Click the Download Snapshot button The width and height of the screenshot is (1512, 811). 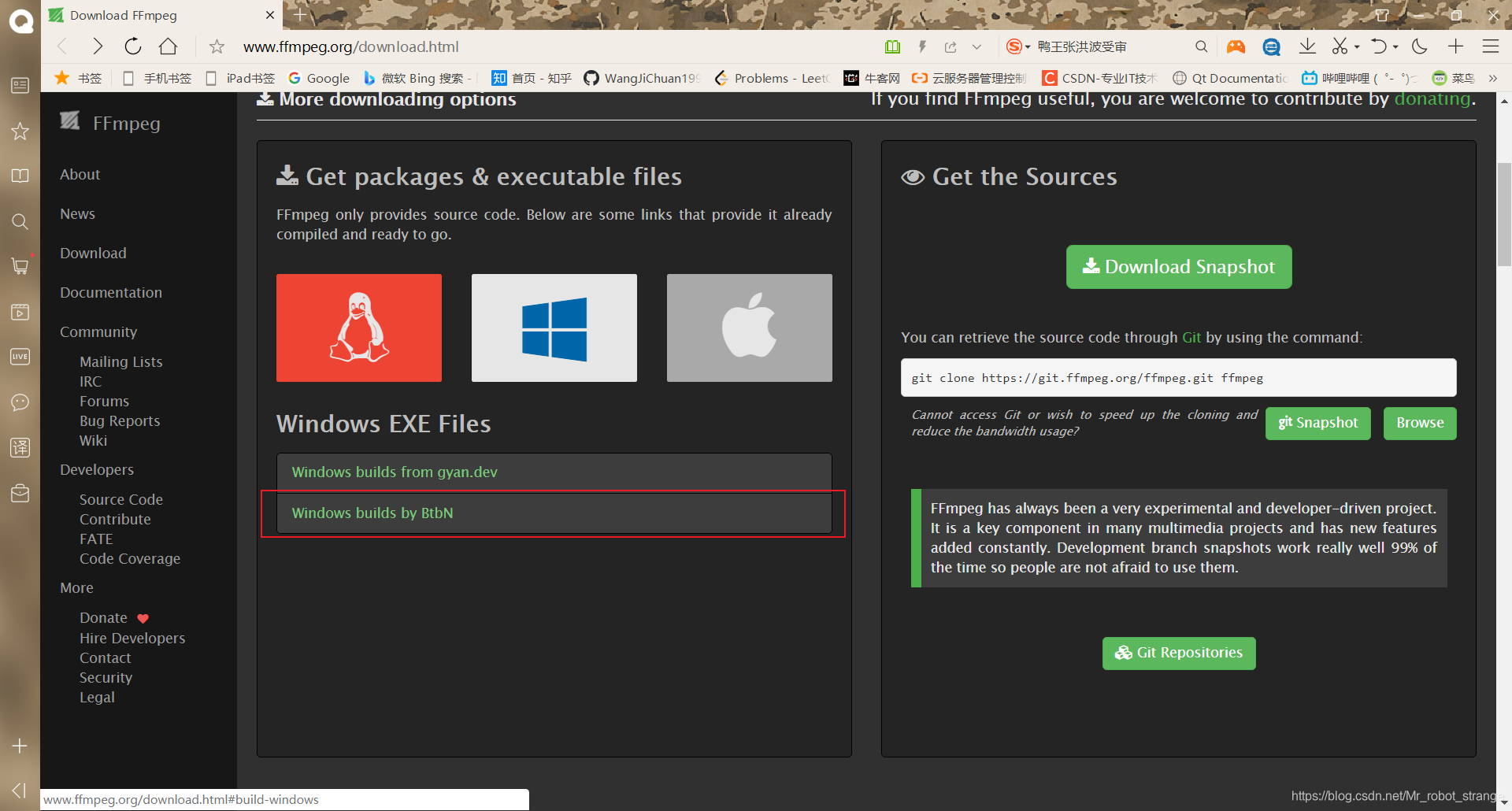(x=1179, y=267)
